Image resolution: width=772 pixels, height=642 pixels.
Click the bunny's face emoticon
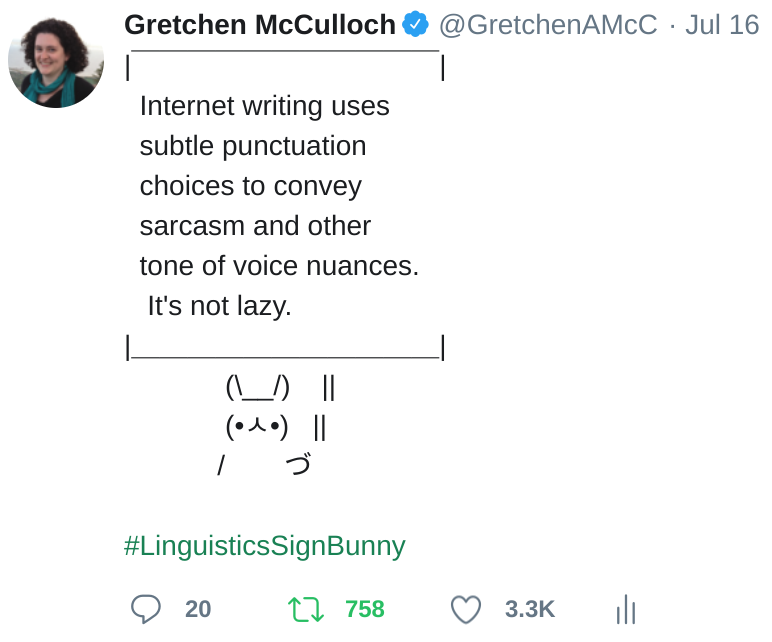pos(257,427)
